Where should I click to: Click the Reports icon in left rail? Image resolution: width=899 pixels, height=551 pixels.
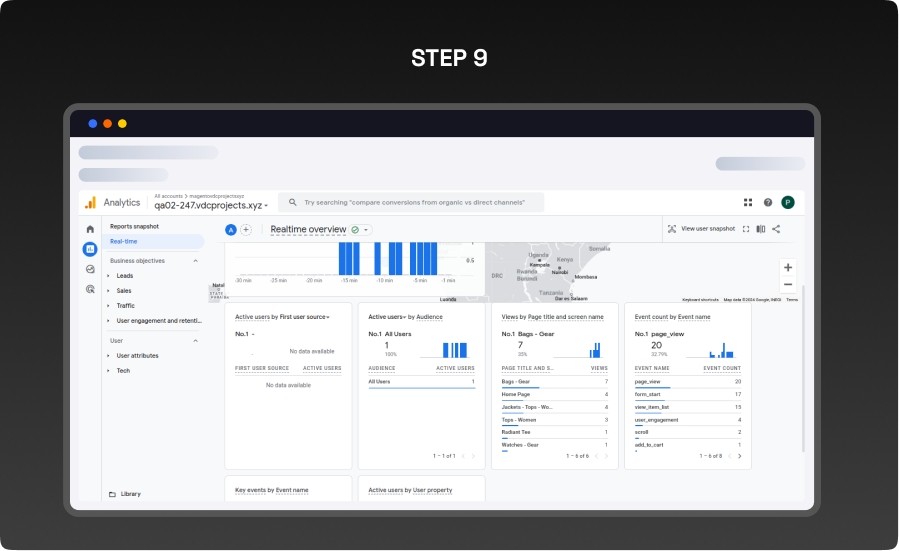(x=90, y=249)
